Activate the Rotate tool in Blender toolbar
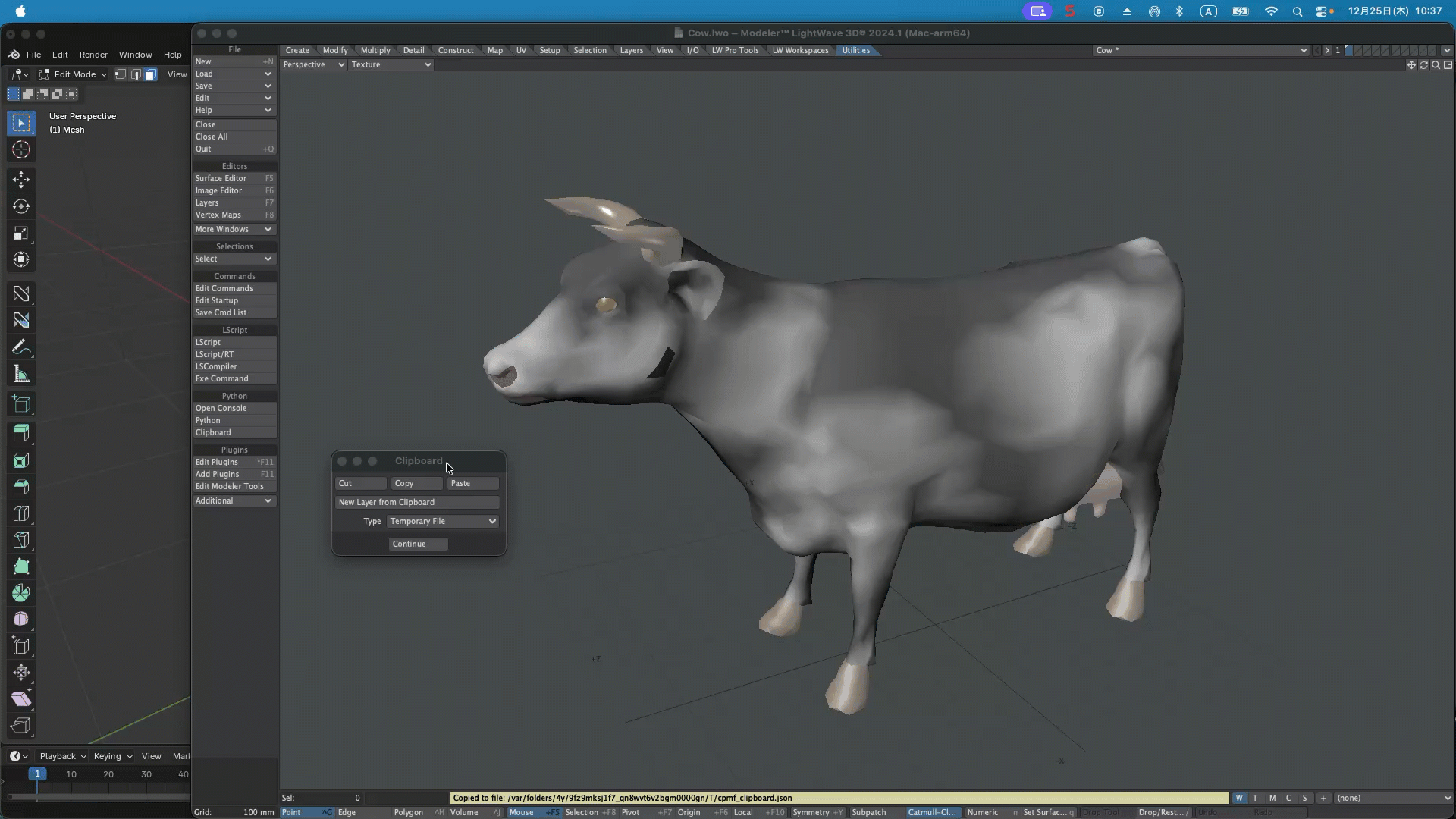The height and width of the screenshot is (819, 1456). click(21, 206)
